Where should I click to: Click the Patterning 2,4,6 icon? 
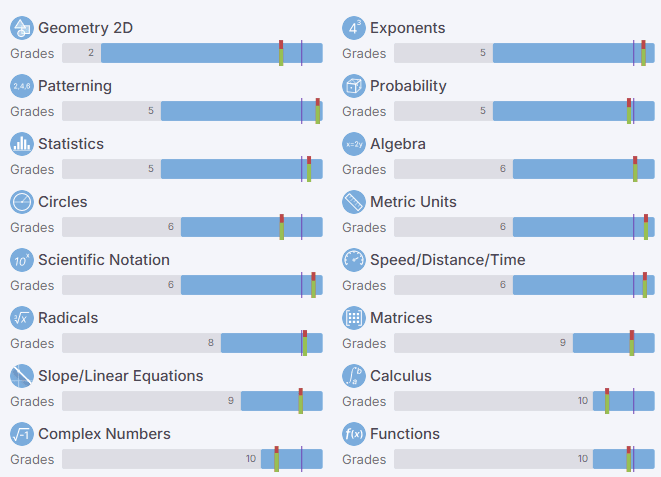(22, 86)
